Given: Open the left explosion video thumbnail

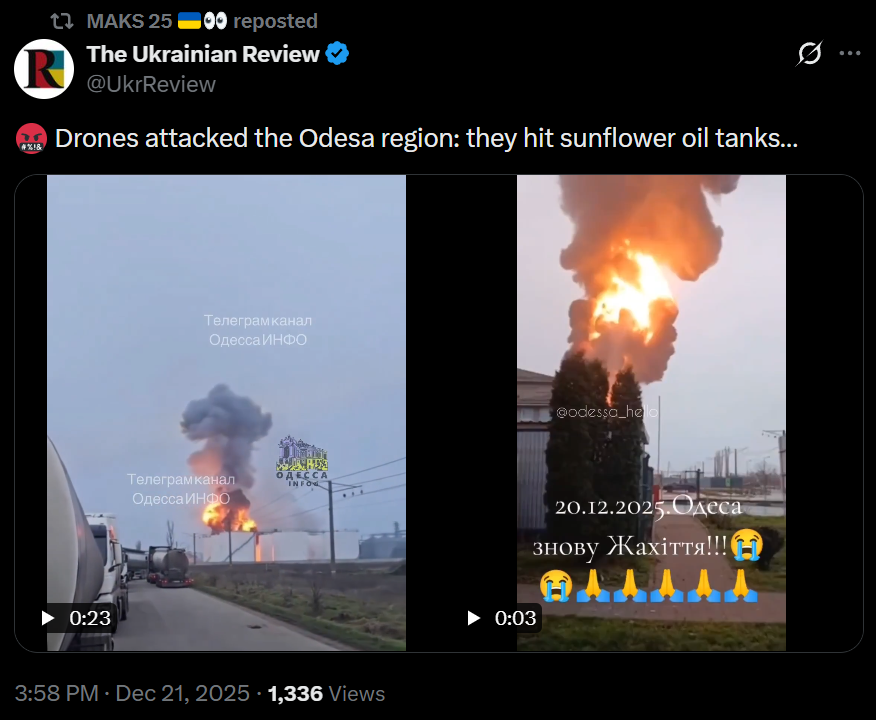Looking at the screenshot, I should click(x=226, y=413).
